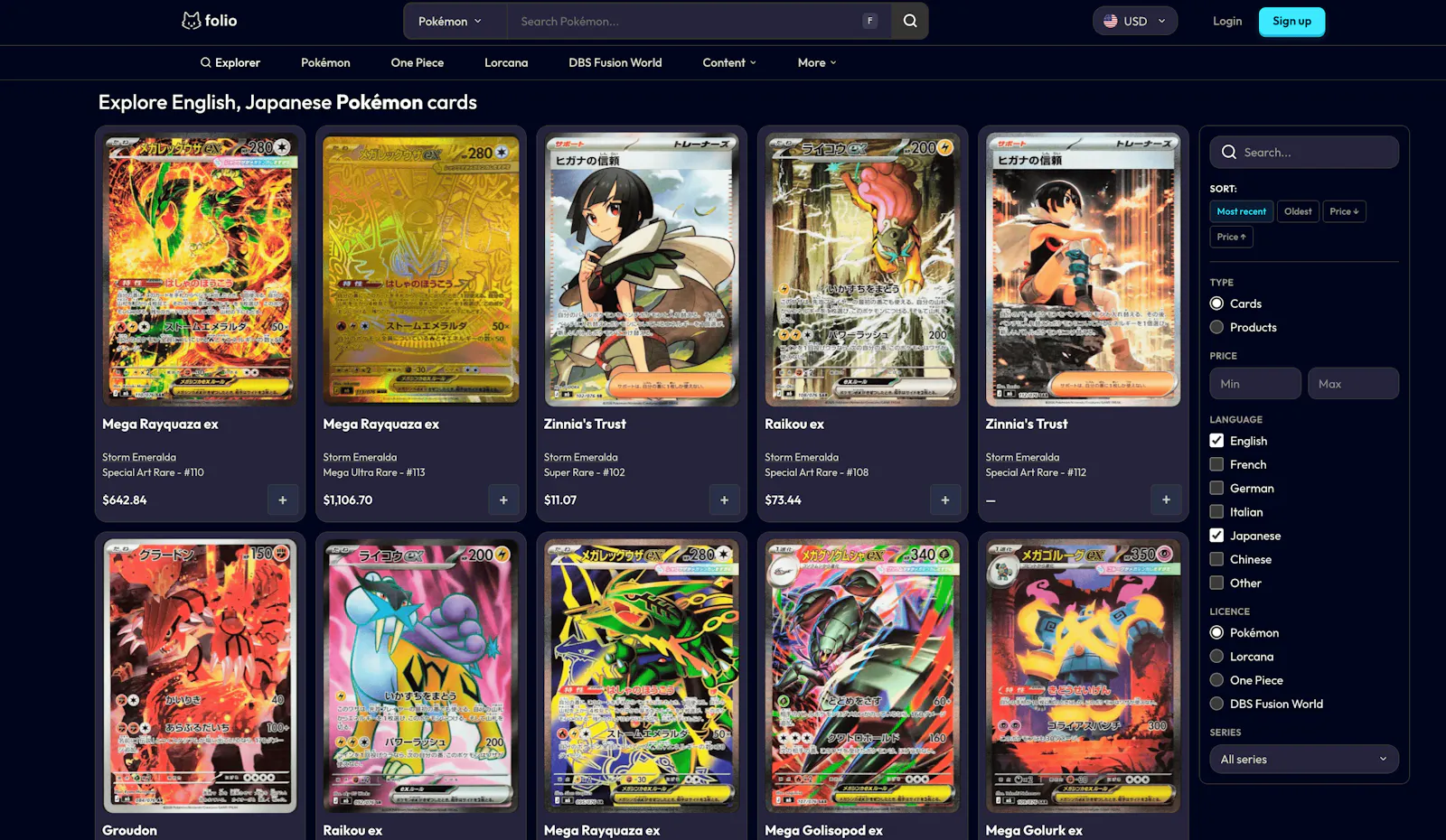
Task: Uncheck the English language checkbox
Action: 1216,441
